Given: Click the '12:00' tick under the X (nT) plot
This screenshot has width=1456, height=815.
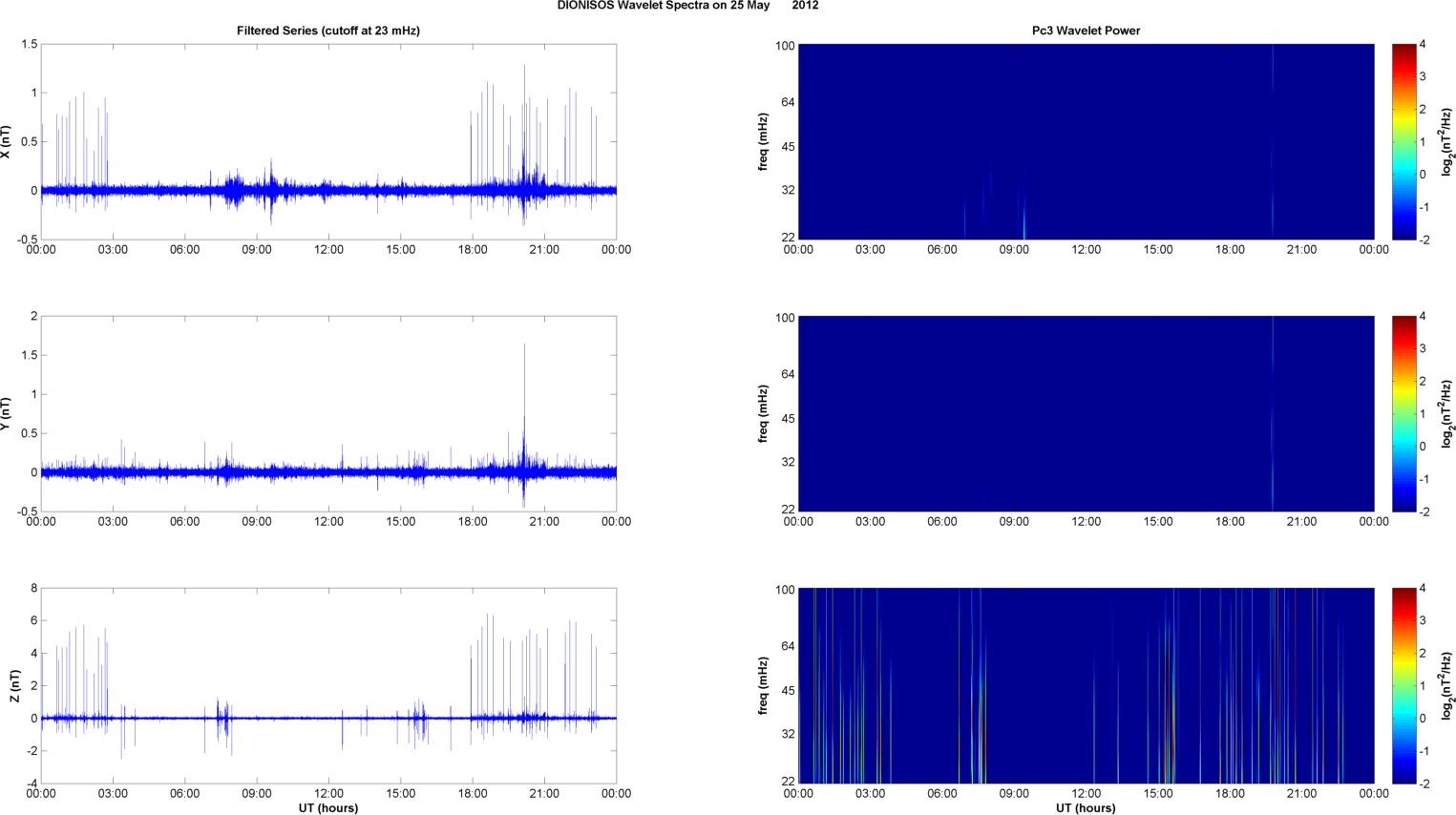Looking at the screenshot, I should click(328, 250).
